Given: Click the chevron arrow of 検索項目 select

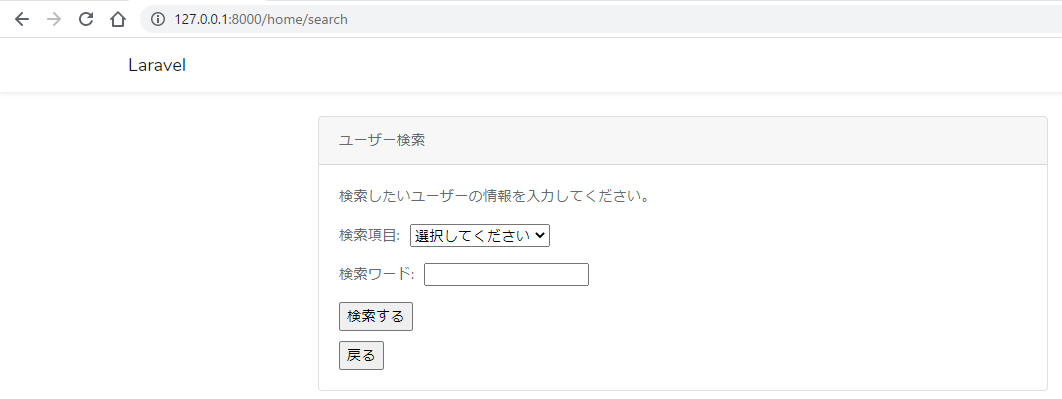Looking at the screenshot, I should tap(540, 236).
